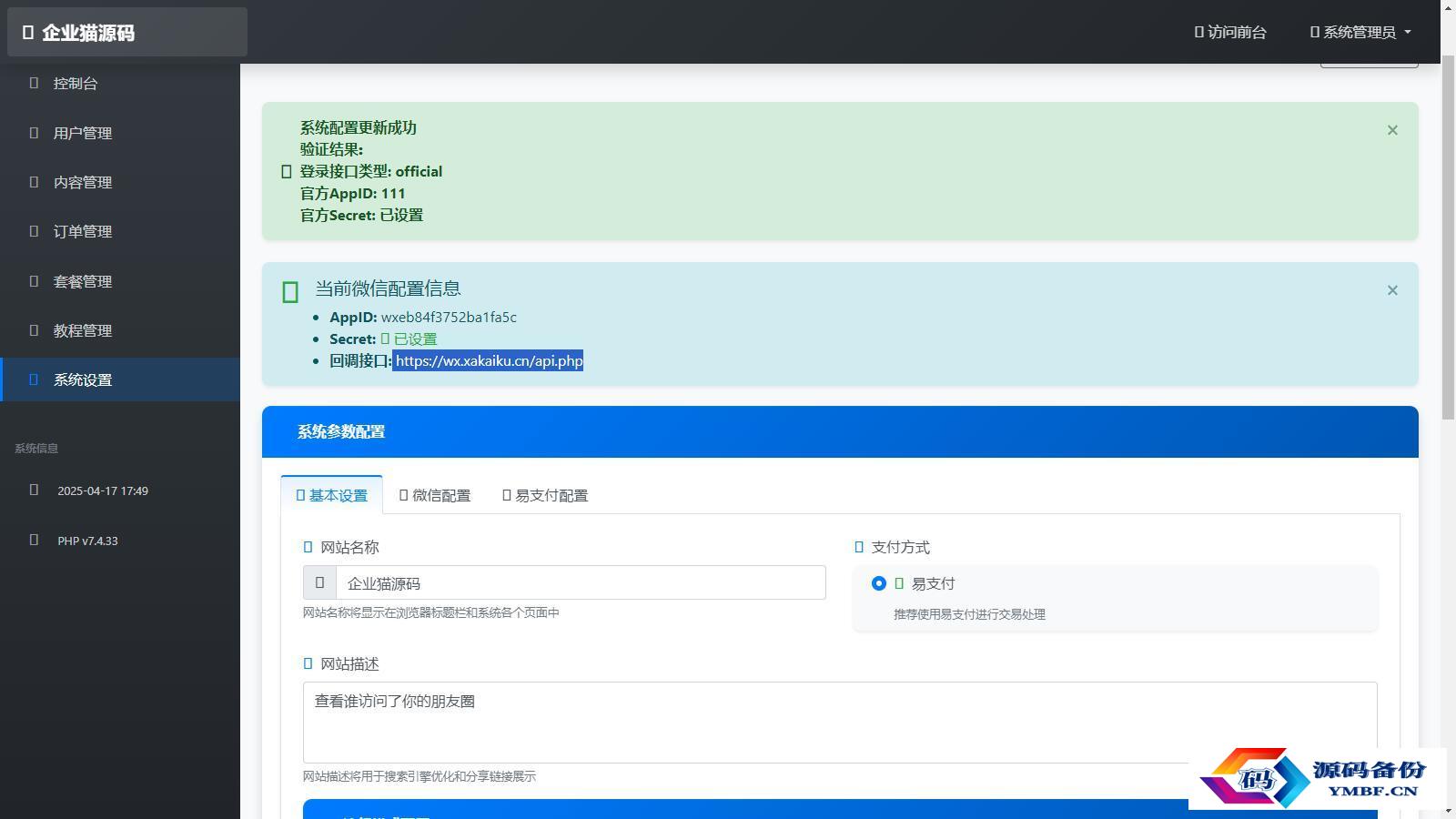The width and height of the screenshot is (1456, 819).
Task: Navigate to 套餐管理
Action: pyautogui.click(x=120, y=281)
